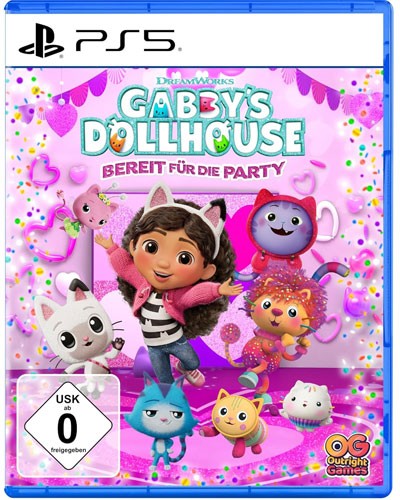This screenshot has height=500, width=400.
Task: Click the purple hooded DJ Catnip cat
Action: point(283,230)
